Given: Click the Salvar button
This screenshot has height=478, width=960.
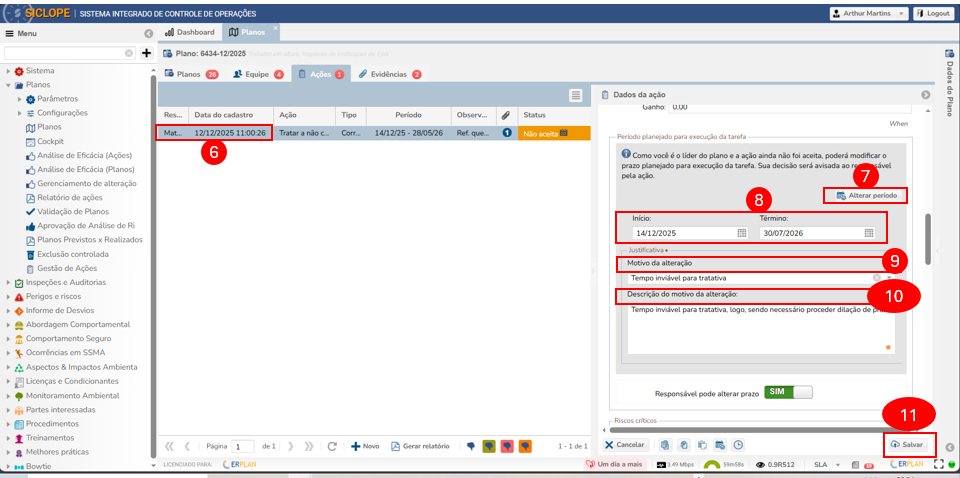Looking at the screenshot, I should (907, 444).
